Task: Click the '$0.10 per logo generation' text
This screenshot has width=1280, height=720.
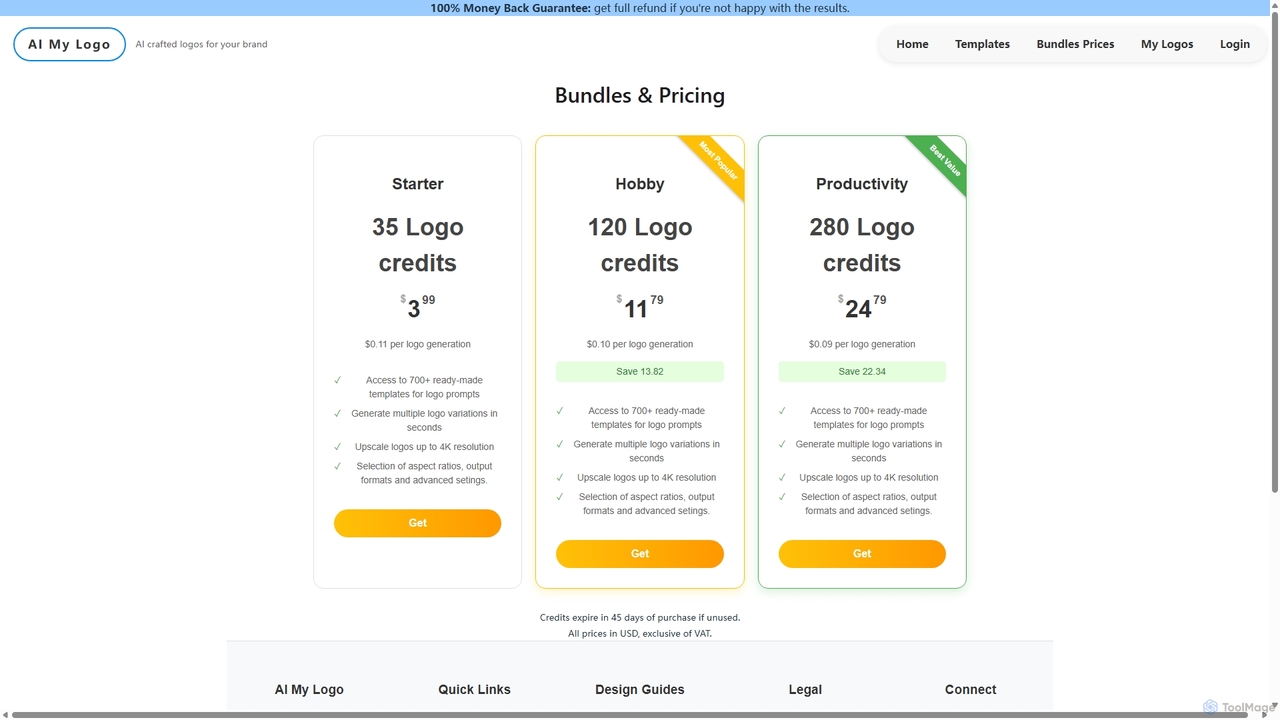Action: [640, 344]
